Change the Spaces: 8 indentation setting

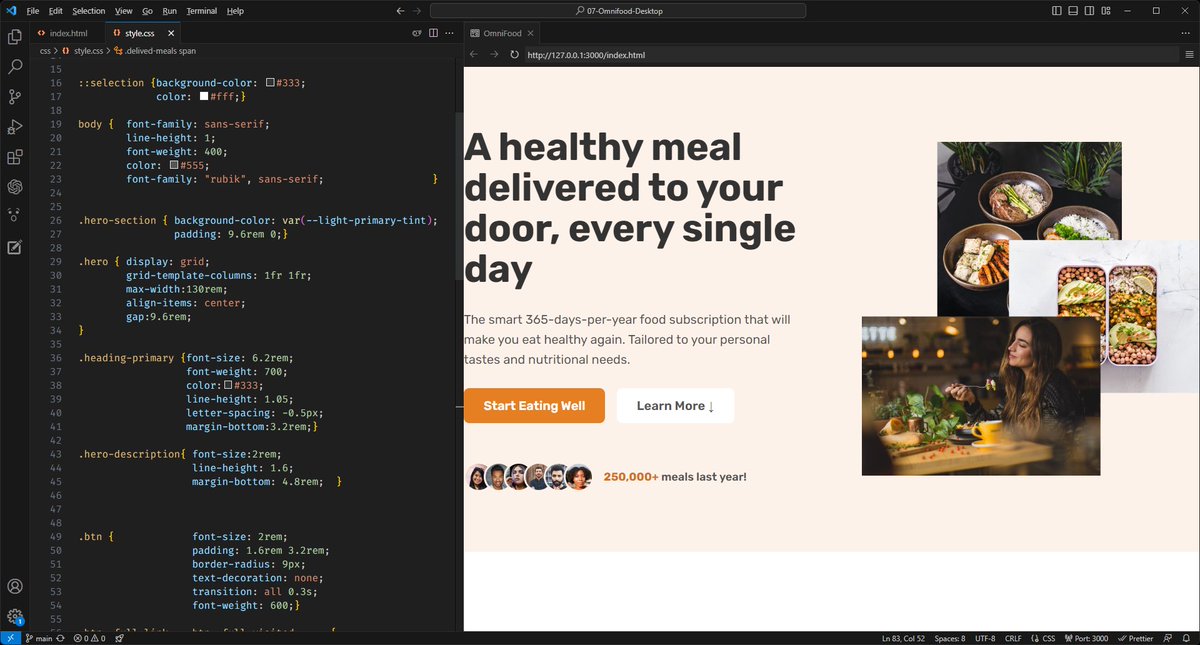click(949, 638)
